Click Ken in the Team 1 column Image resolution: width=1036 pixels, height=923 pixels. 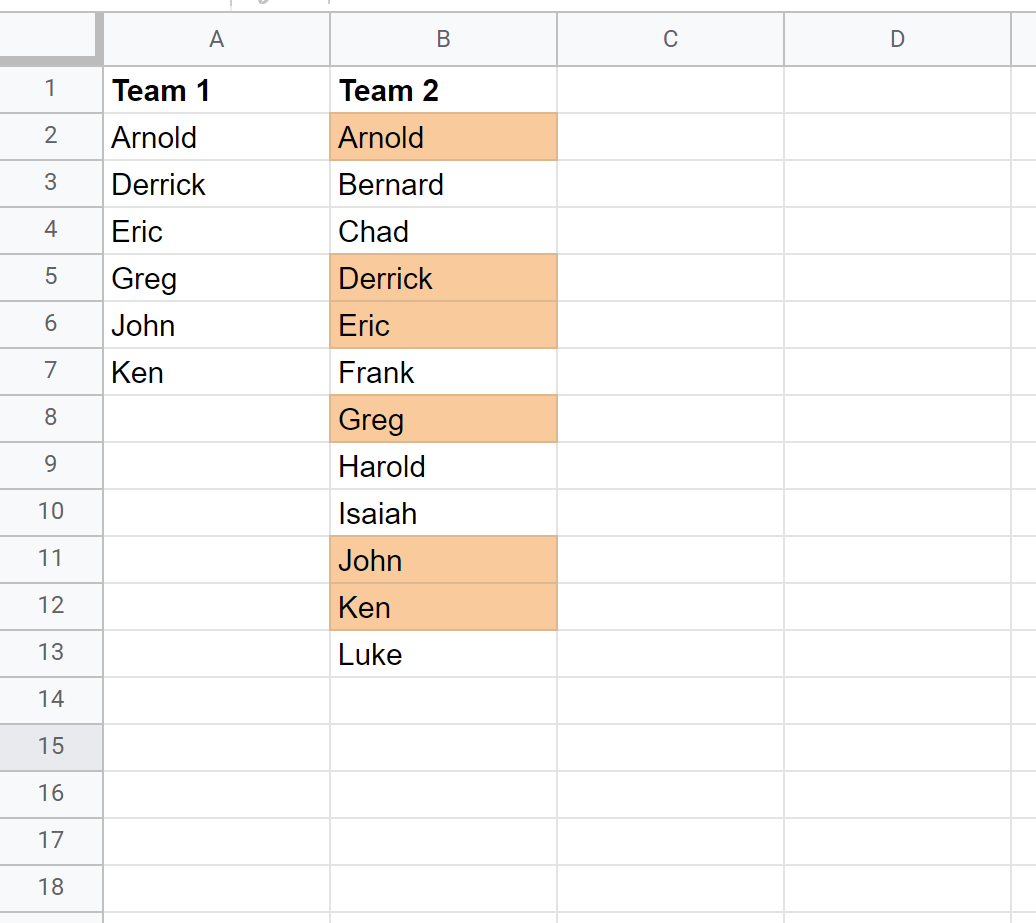click(x=216, y=373)
